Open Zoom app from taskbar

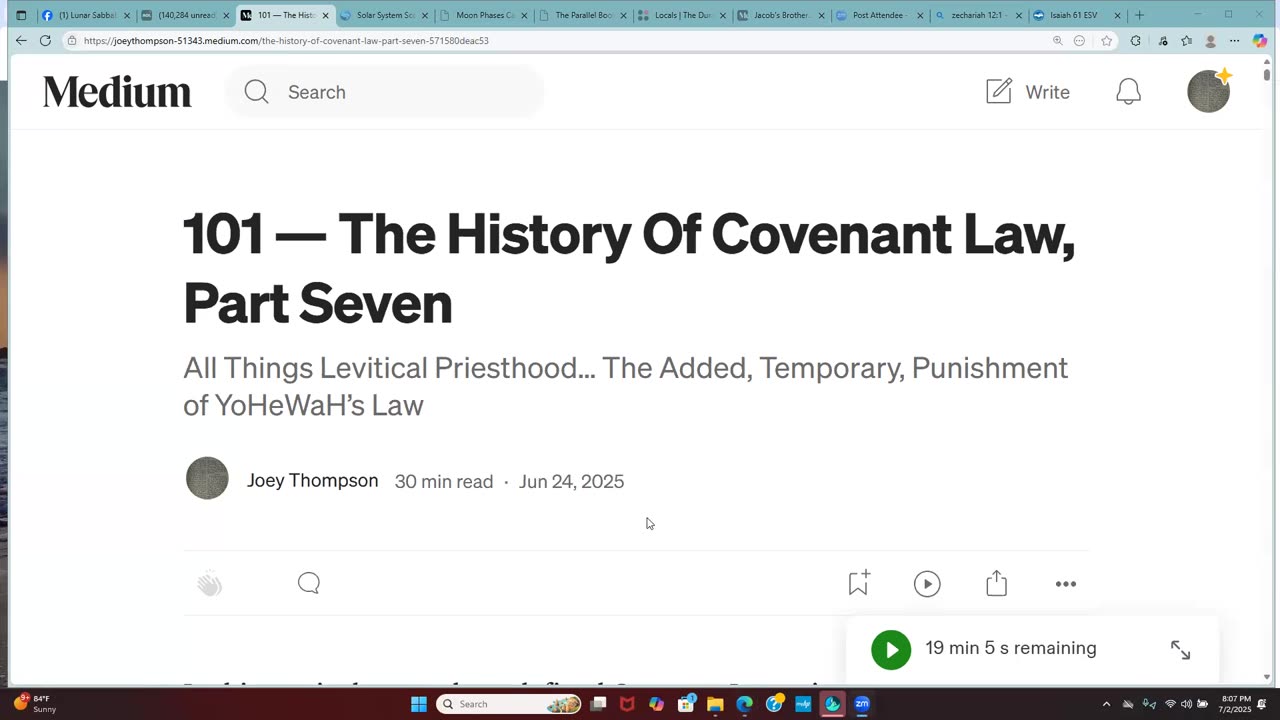[862, 704]
